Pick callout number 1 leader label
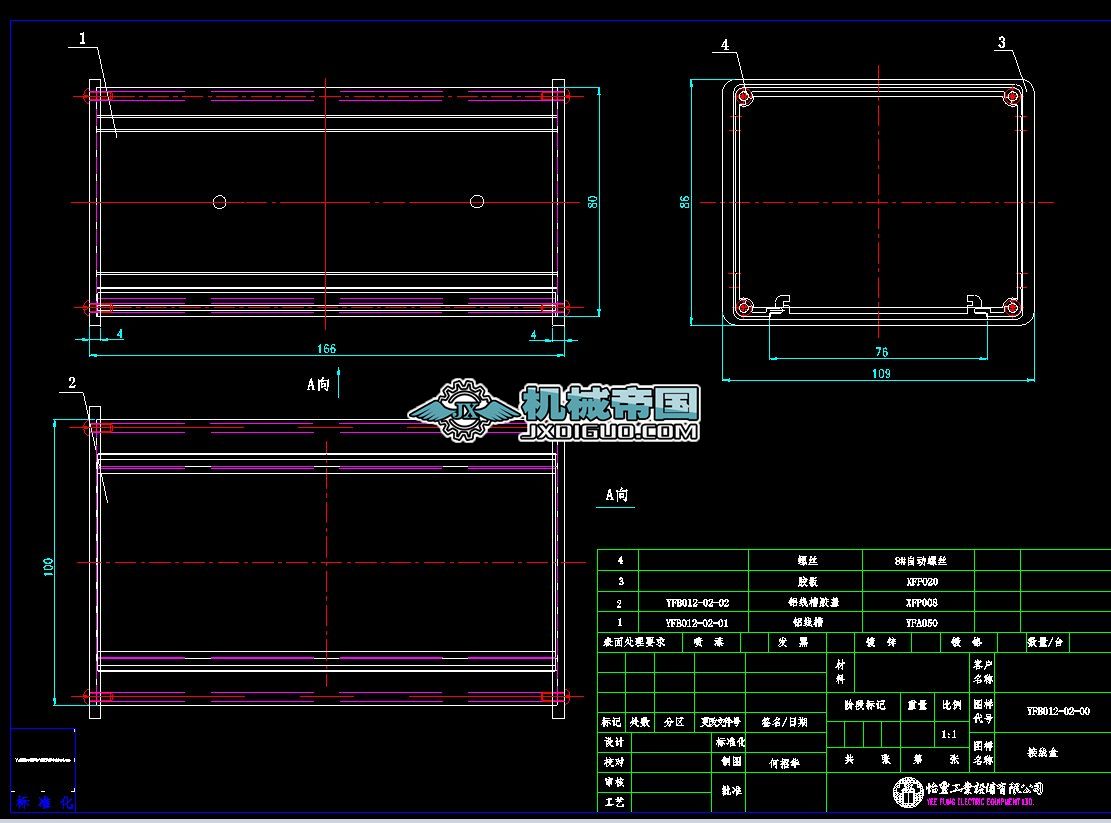This screenshot has width=1111, height=823. (x=83, y=38)
